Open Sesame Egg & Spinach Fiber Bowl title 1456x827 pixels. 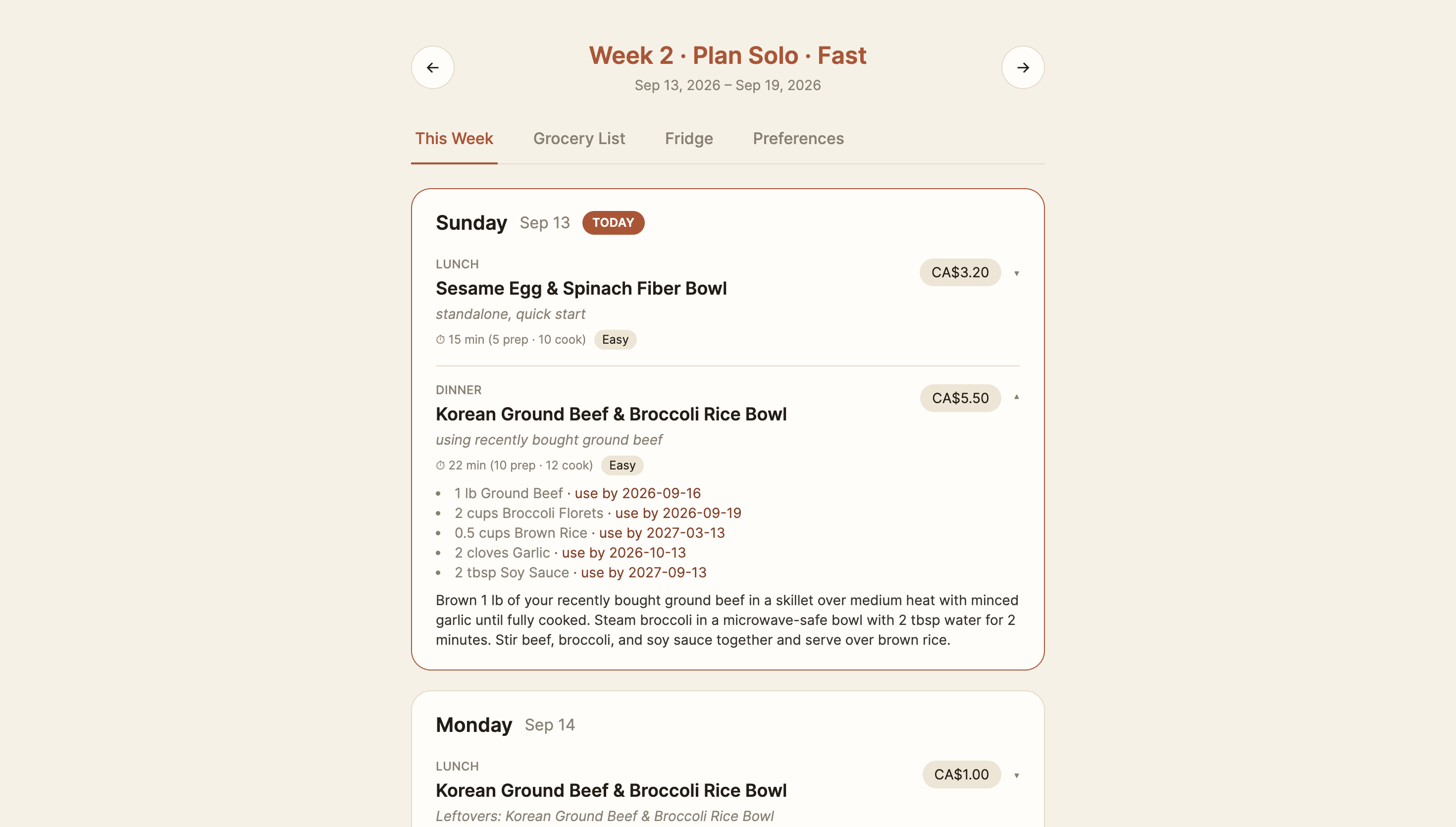tap(581, 289)
